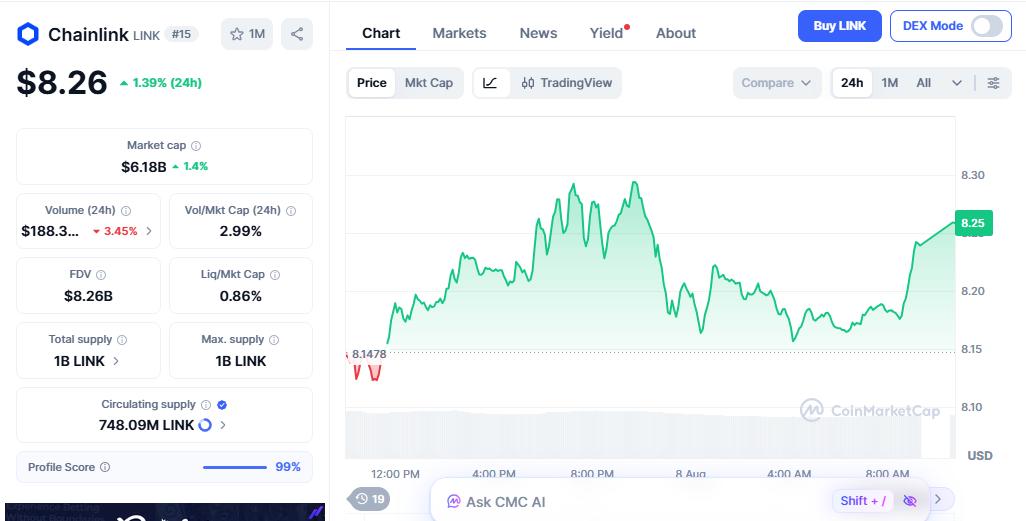Expand Volume (24h) details chevron
1026x521 pixels.
(x=149, y=231)
